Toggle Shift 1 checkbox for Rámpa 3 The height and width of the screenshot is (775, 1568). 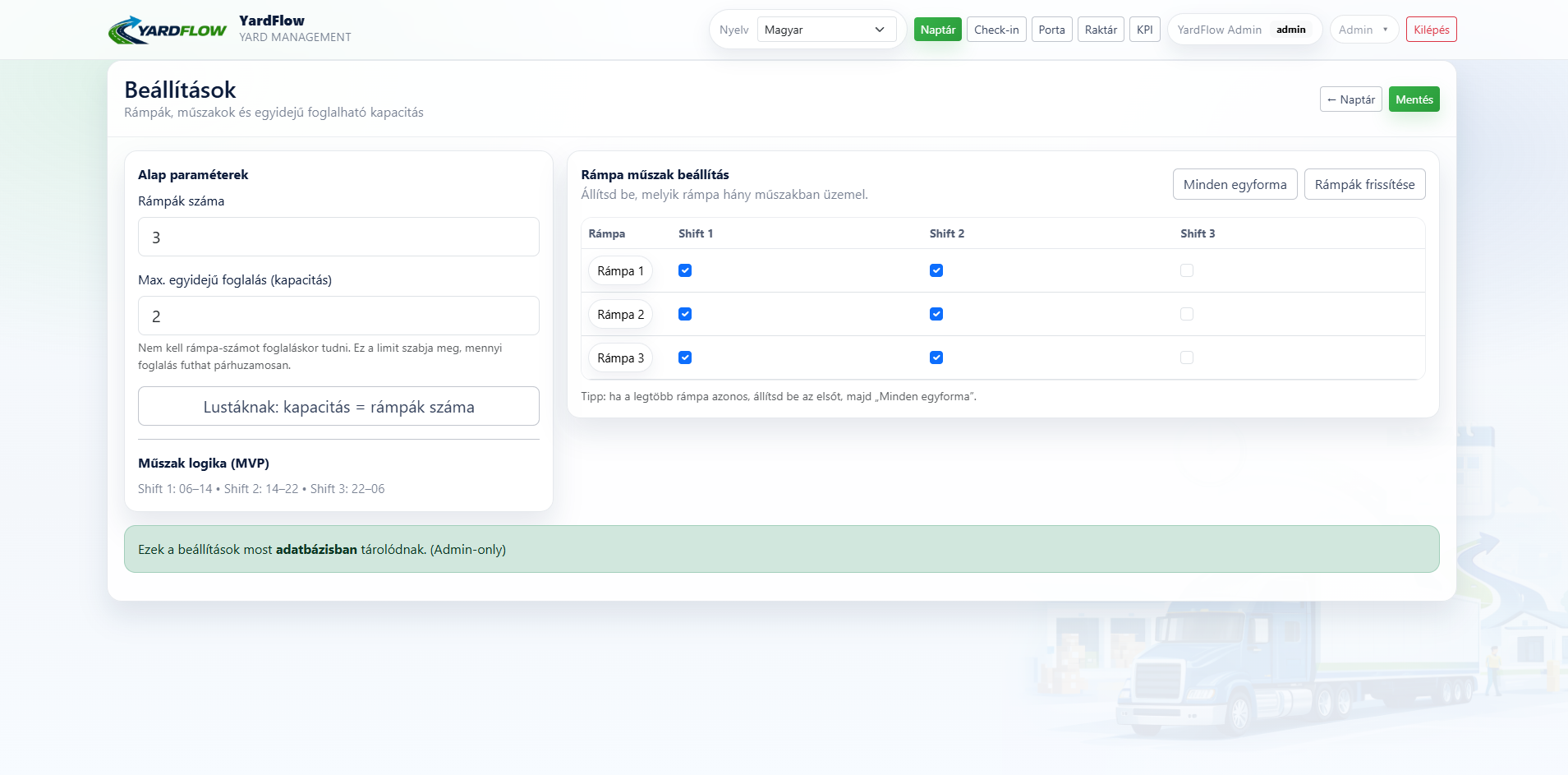(x=685, y=358)
